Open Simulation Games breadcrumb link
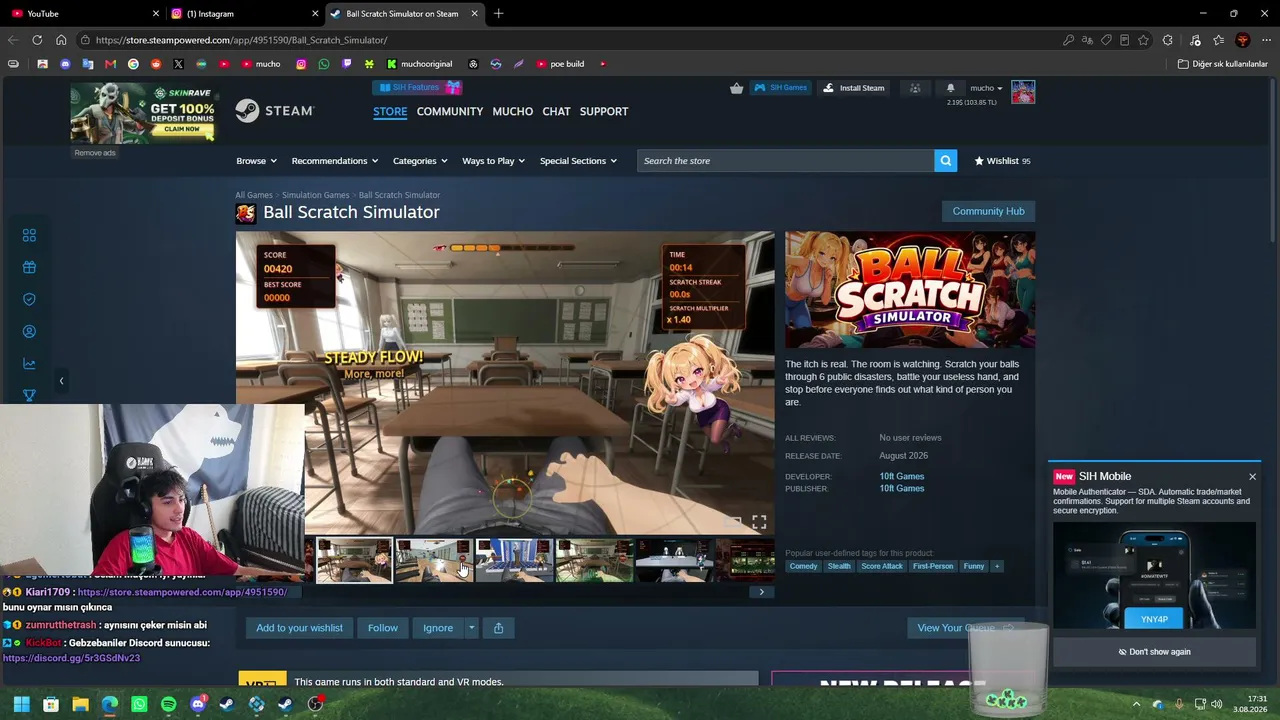 [x=316, y=195]
